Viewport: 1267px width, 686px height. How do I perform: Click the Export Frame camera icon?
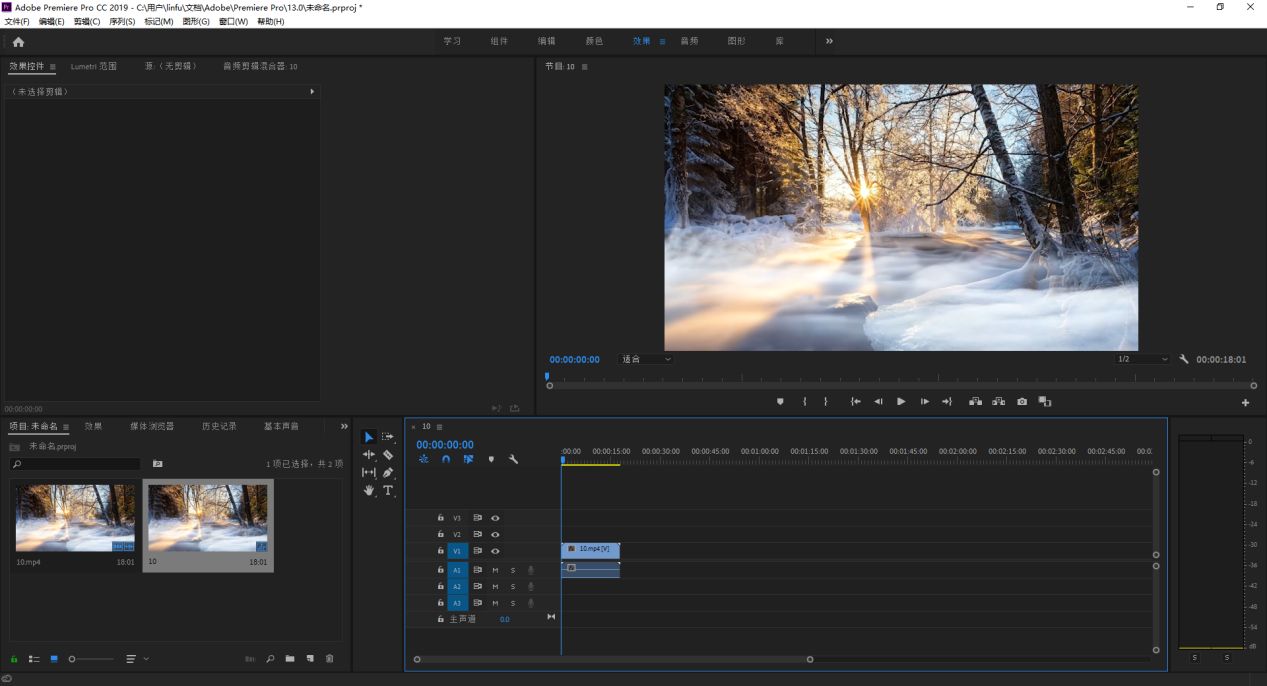tap(1021, 401)
